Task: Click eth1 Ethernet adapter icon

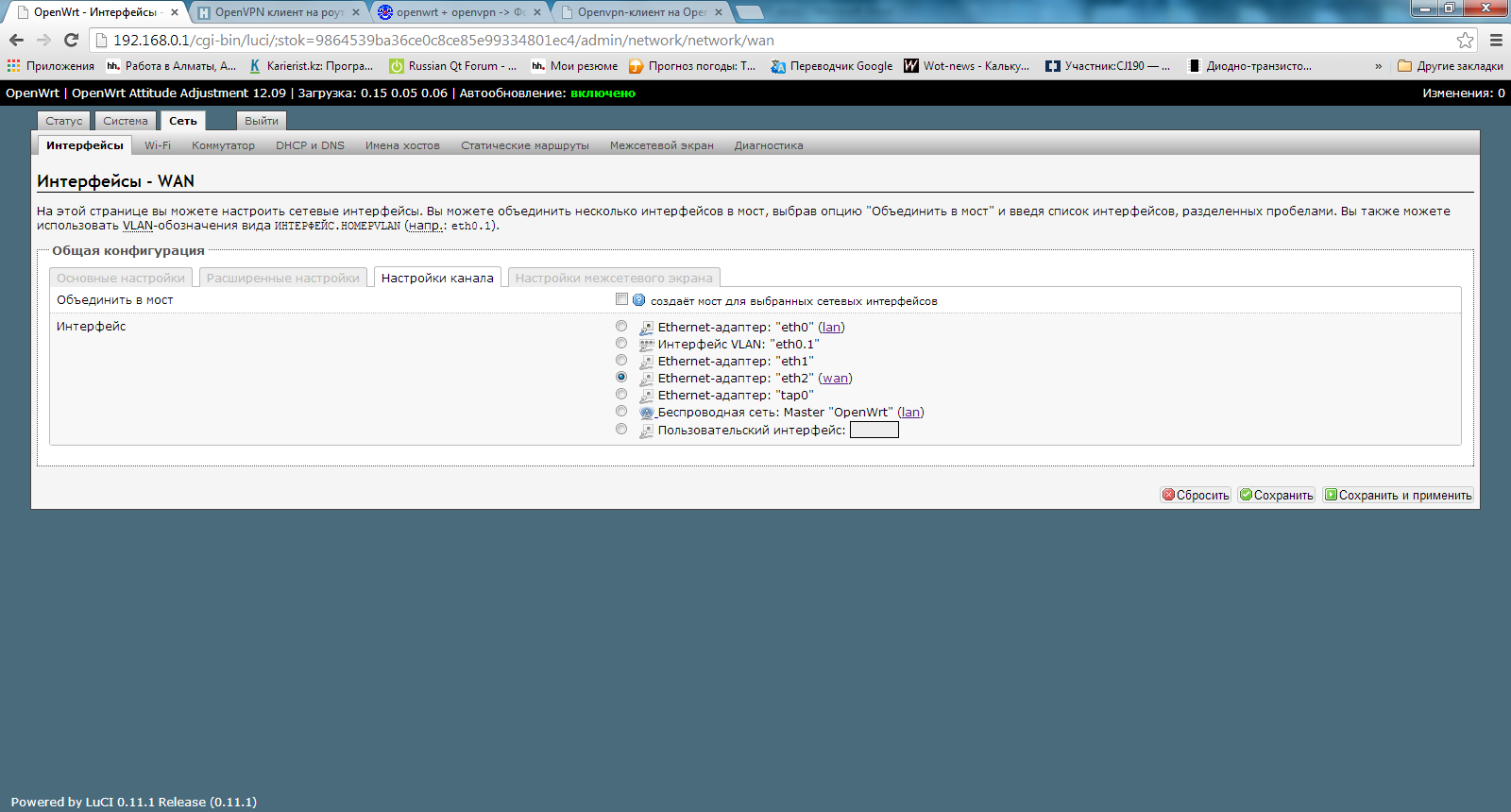Action: 646,362
